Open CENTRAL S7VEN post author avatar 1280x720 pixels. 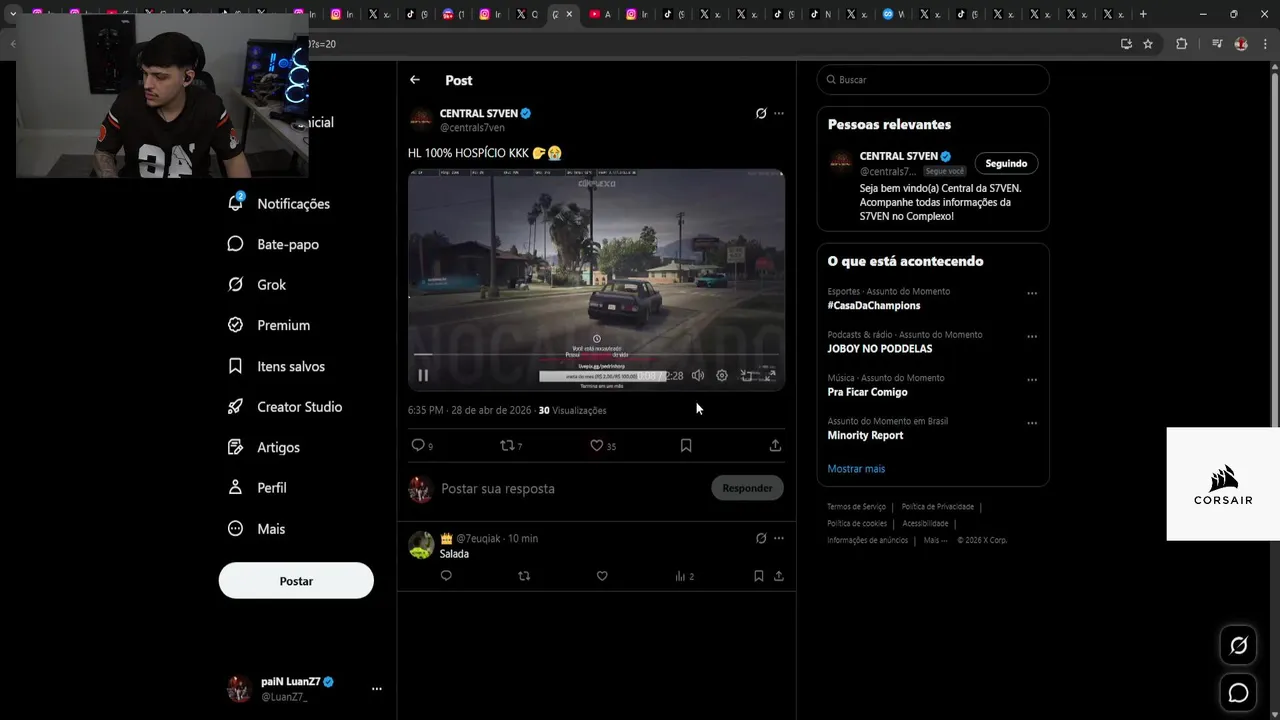(421, 120)
